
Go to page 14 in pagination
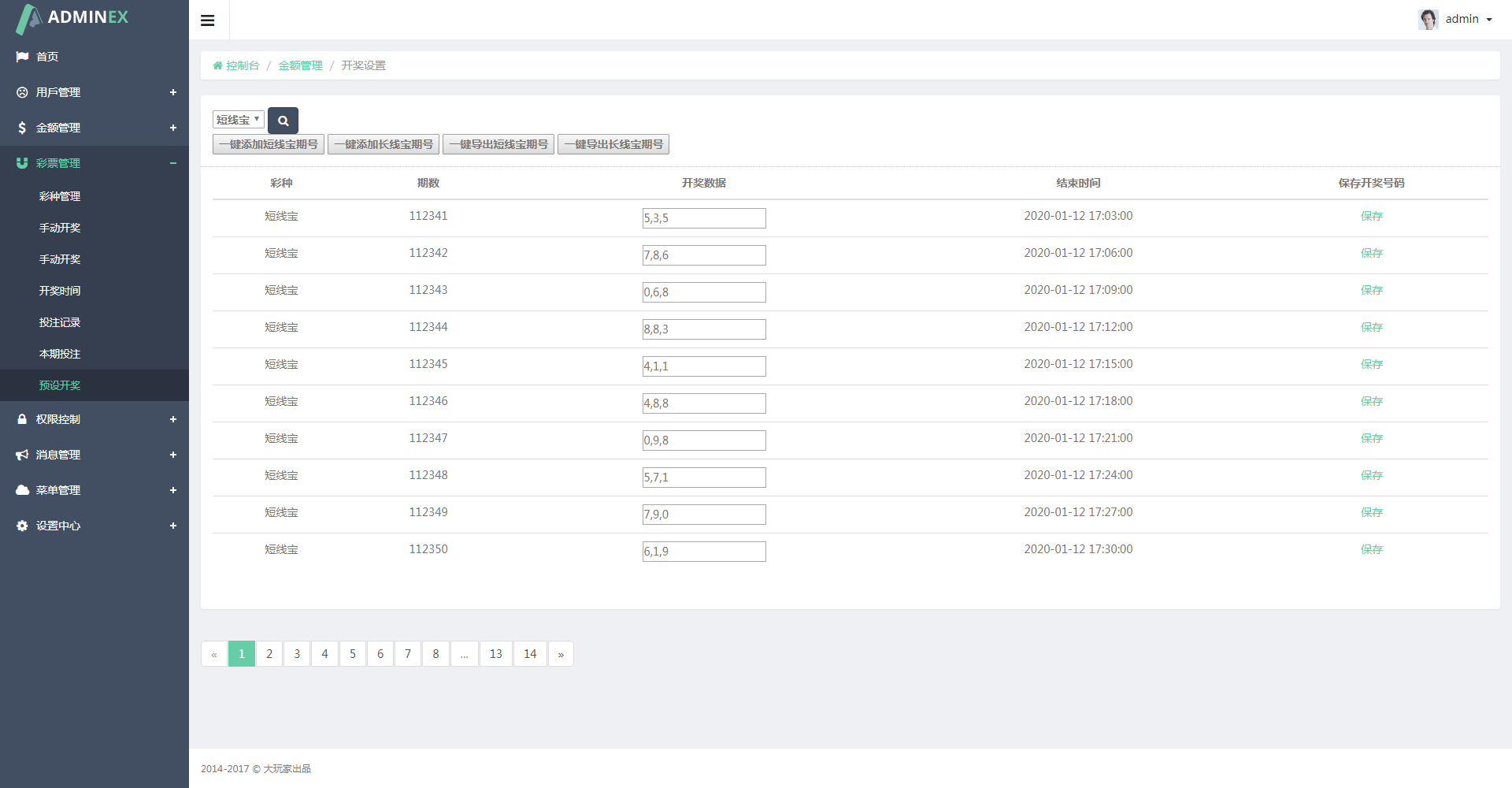[x=530, y=654]
